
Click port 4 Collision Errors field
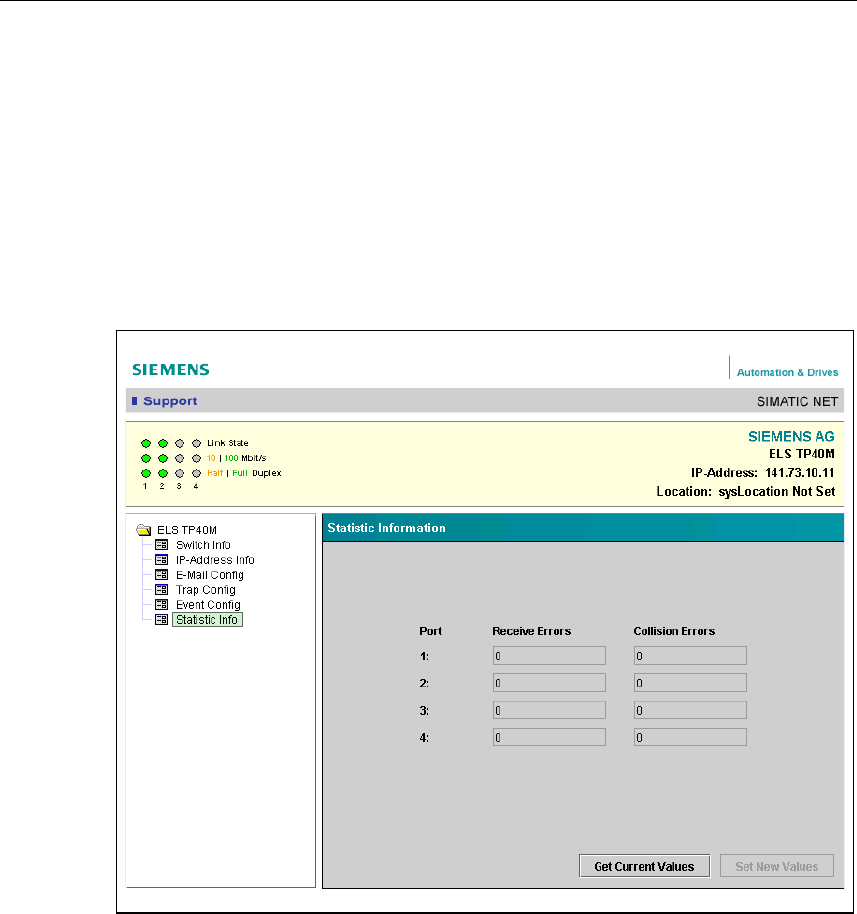point(690,737)
